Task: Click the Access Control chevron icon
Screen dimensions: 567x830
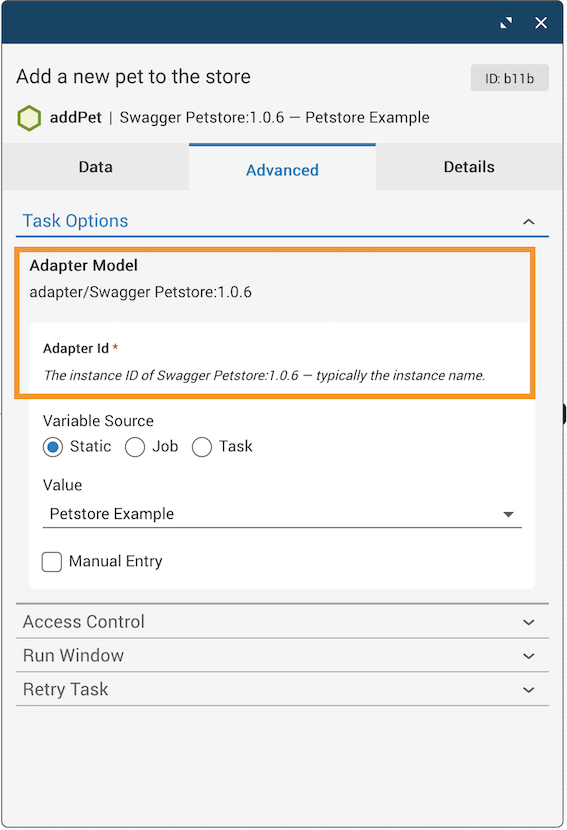Action: point(528,622)
